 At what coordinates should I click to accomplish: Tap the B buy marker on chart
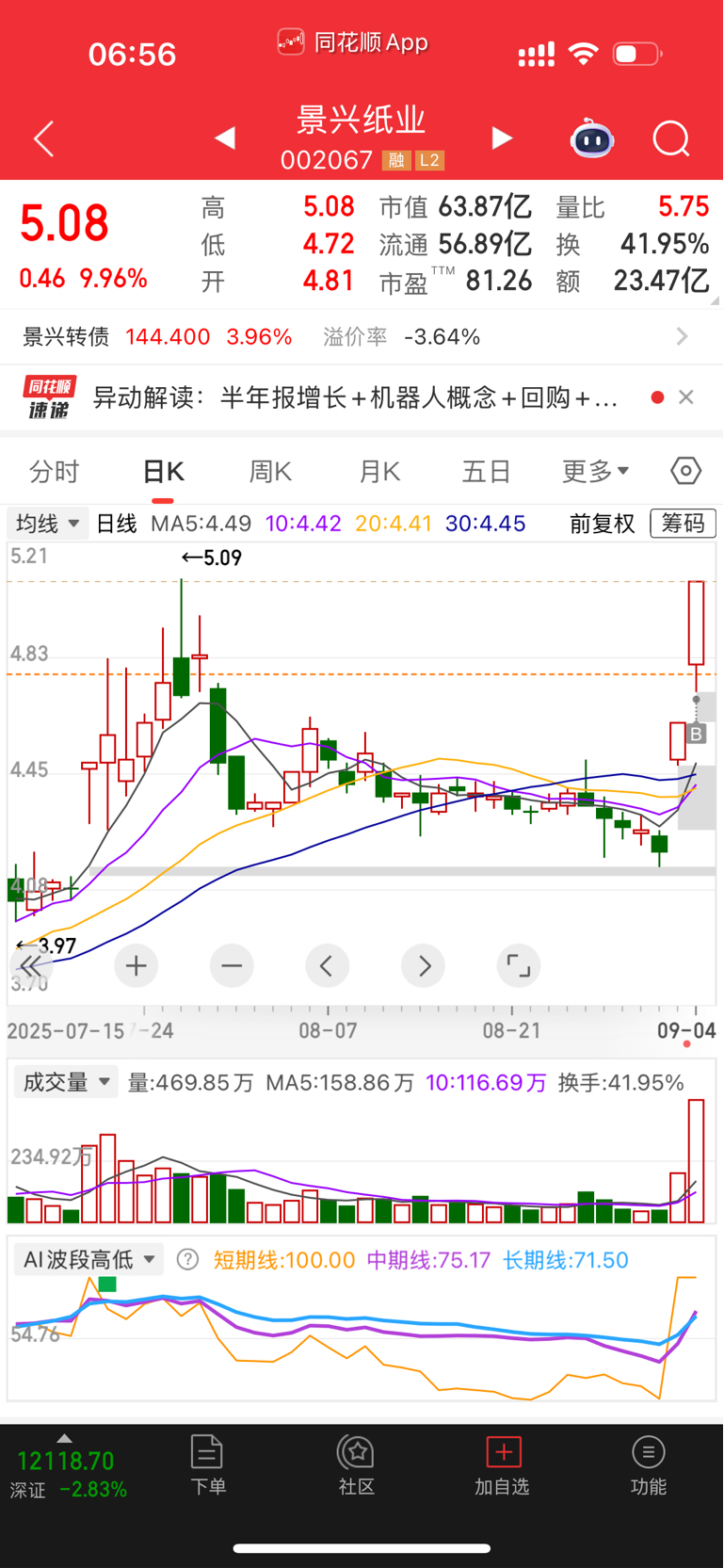click(x=697, y=734)
